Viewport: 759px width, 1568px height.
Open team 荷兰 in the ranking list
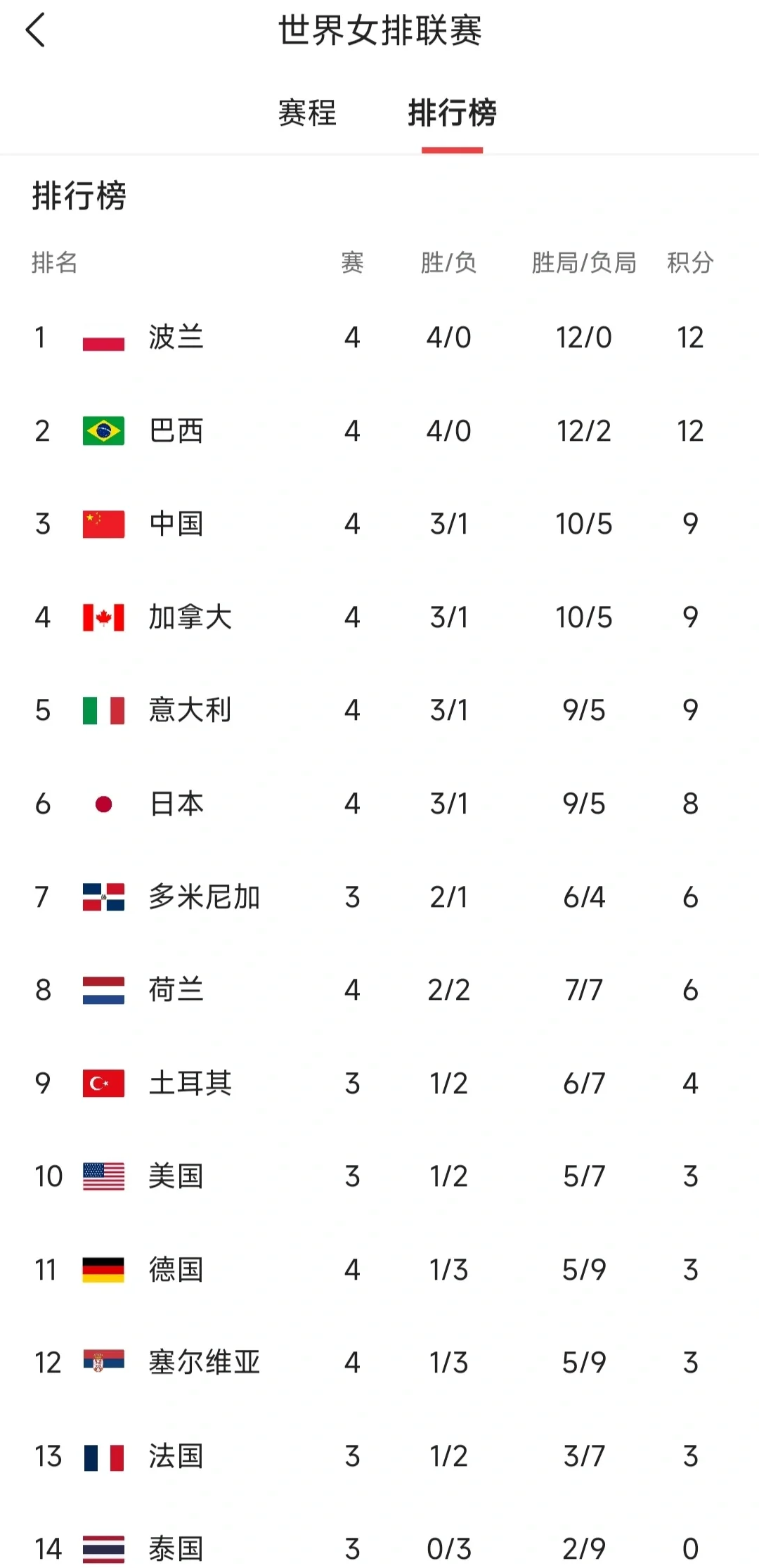click(176, 990)
